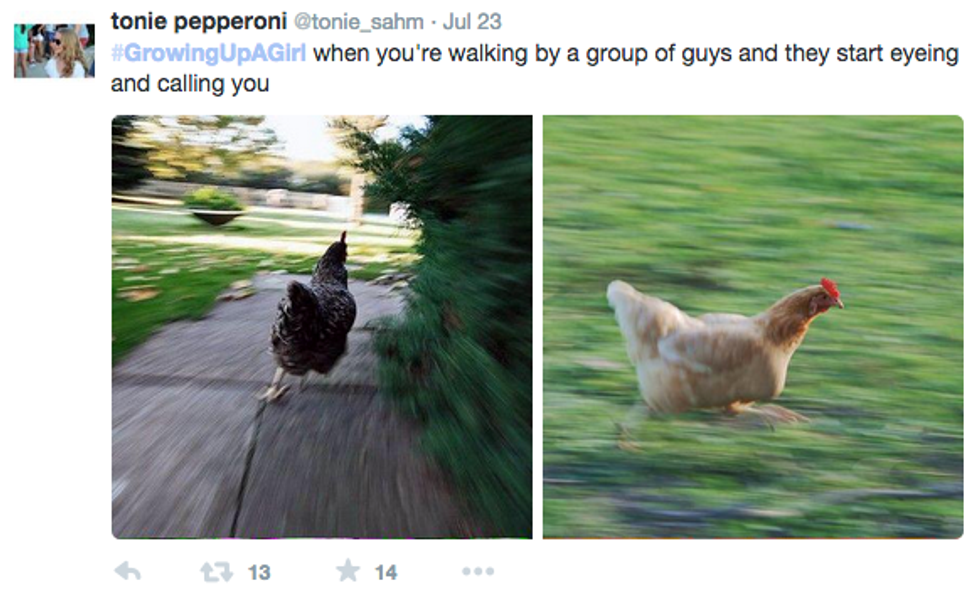This screenshot has height=599, width=980.
Task: Retweet using the retweet arrows icon
Action: [x=216, y=571]
